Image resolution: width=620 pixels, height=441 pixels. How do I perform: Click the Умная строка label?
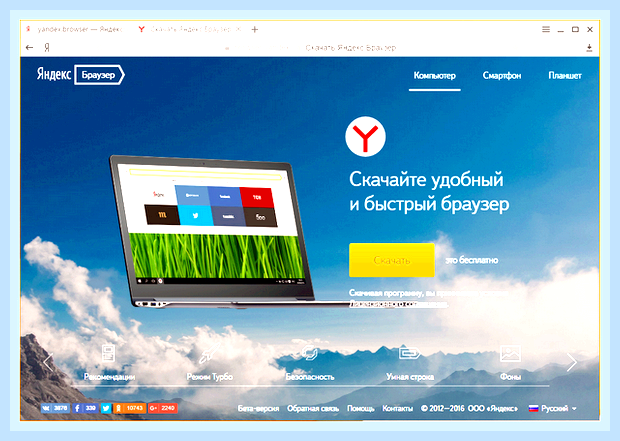410,377
